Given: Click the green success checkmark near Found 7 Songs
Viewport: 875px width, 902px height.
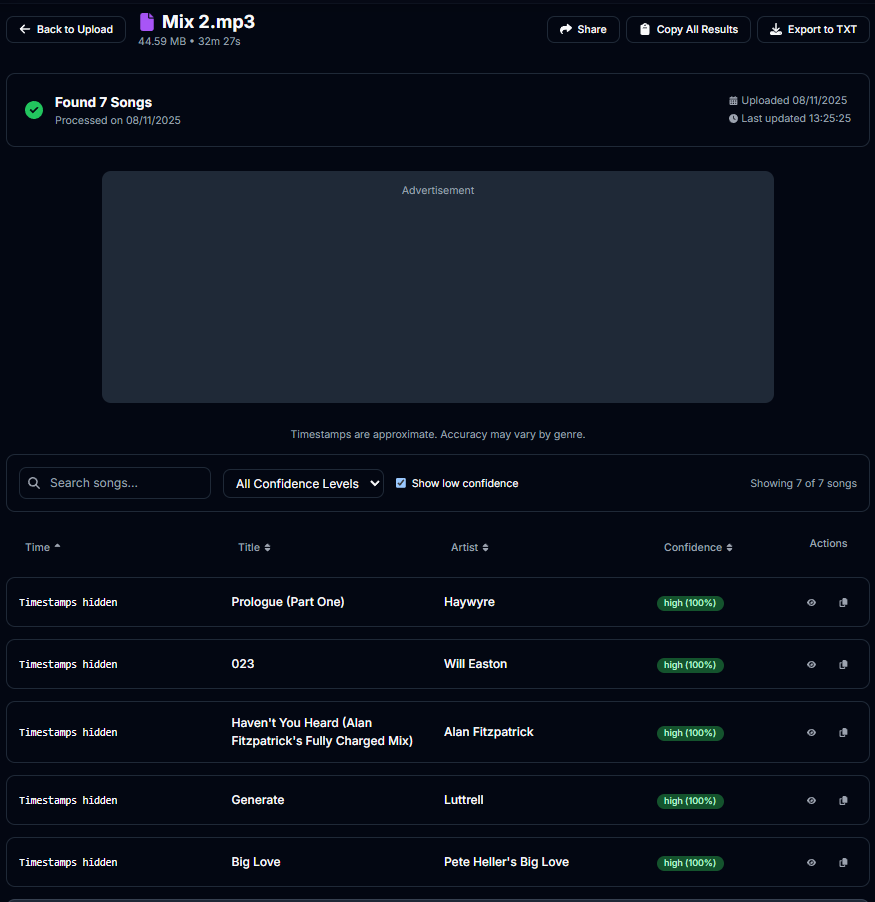Looking at the screenshot, I should 33,110.
